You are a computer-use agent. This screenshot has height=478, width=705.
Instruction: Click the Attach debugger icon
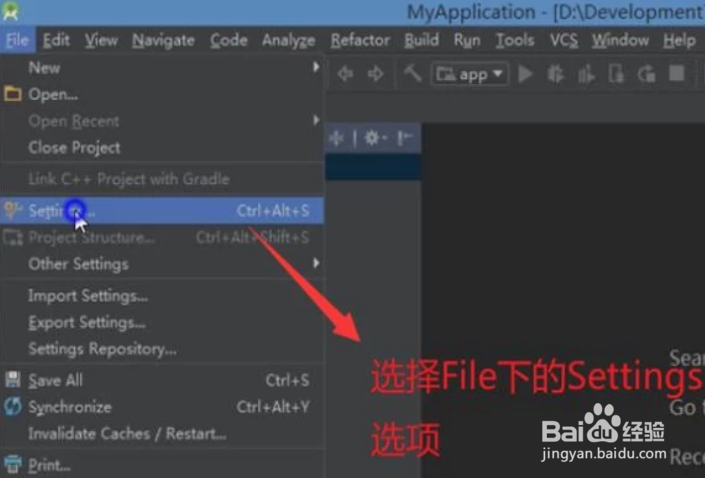coord(616,73)
